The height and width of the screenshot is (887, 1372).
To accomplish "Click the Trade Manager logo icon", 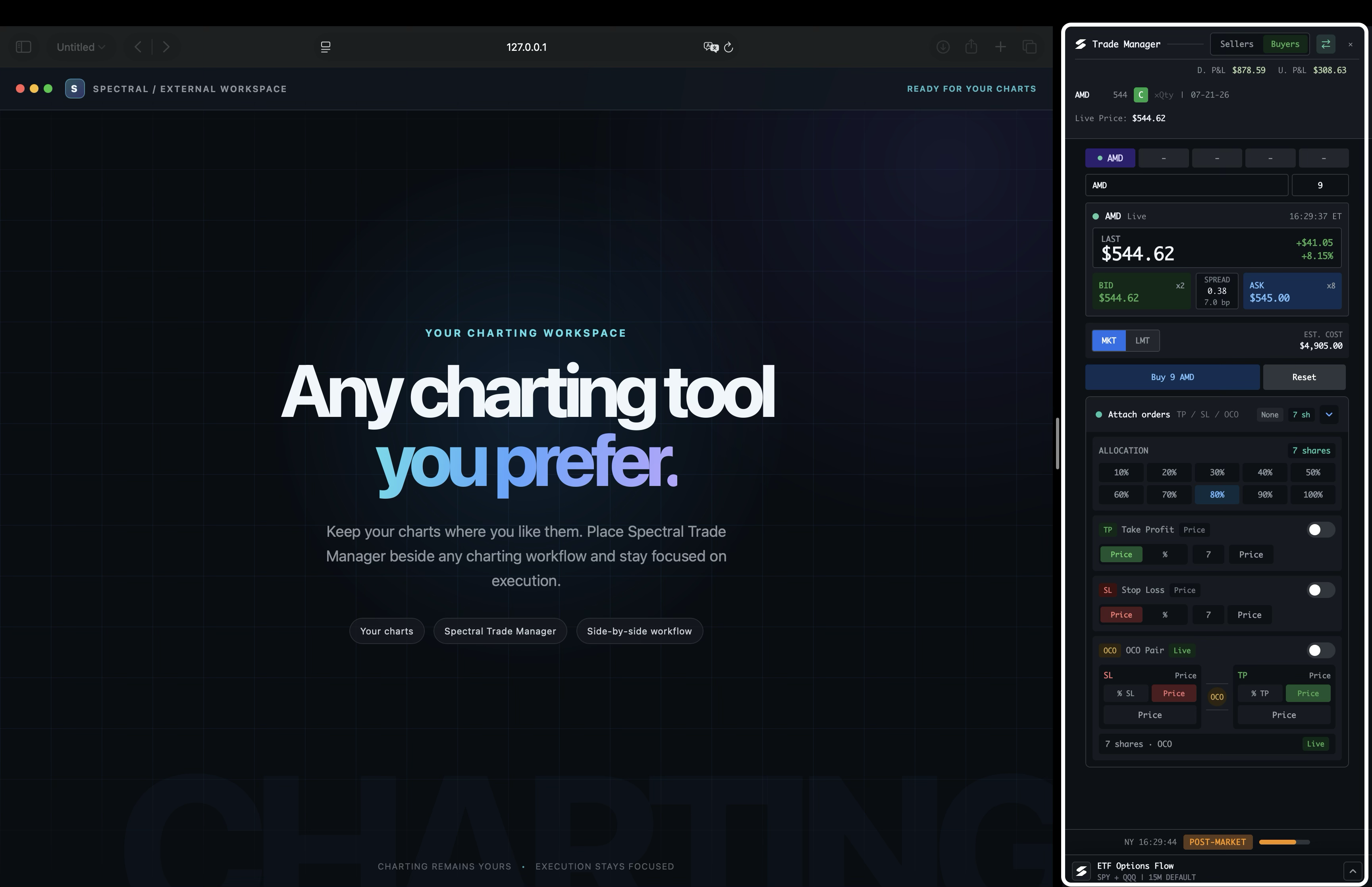I will point(1081,44).
